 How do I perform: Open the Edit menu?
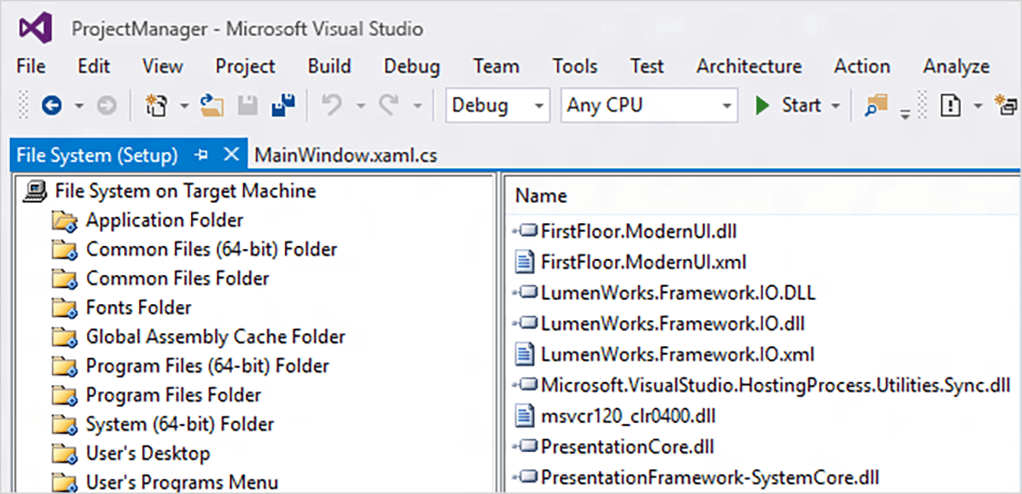point(94,66)
